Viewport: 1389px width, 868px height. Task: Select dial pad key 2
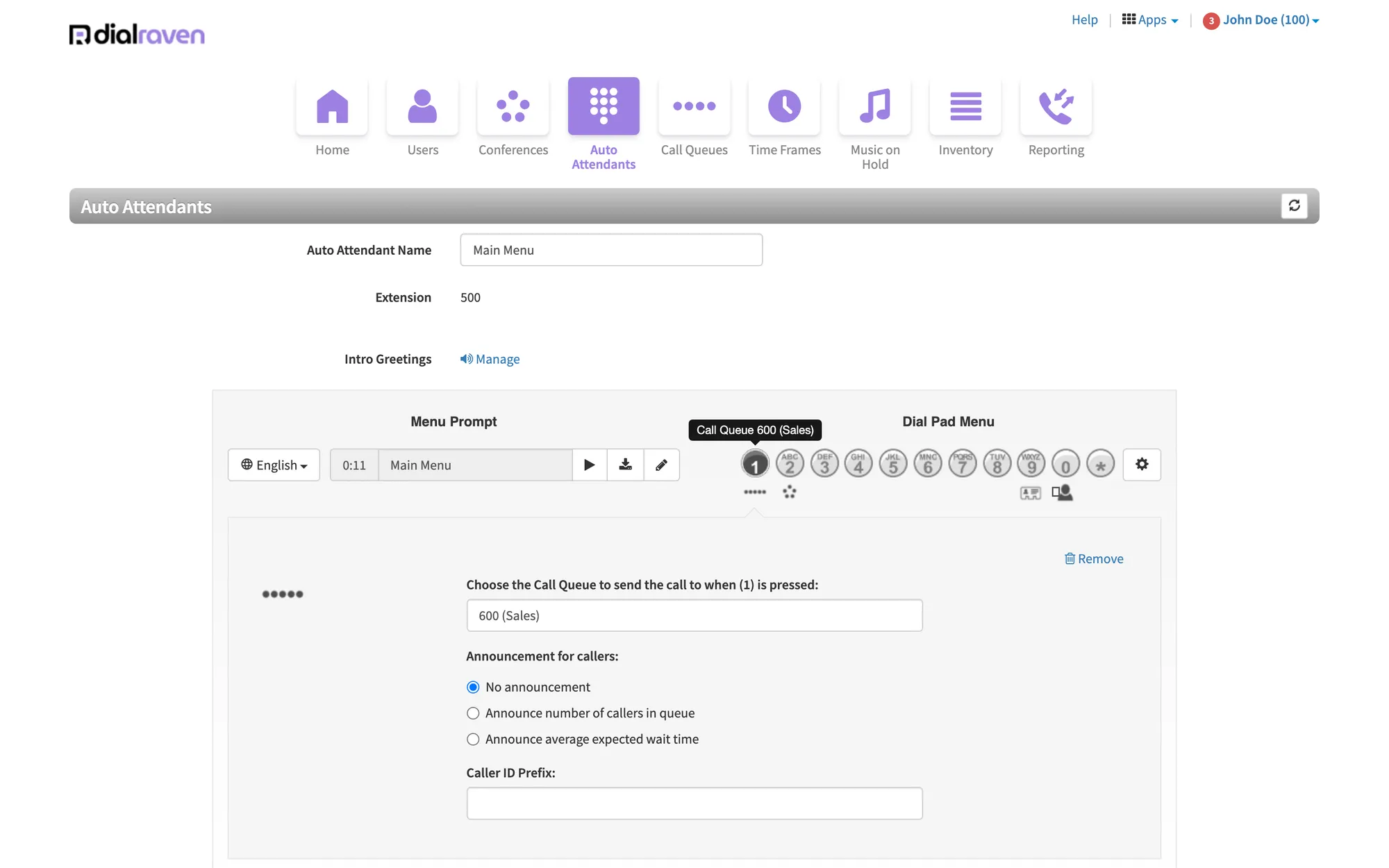point(790,464)
